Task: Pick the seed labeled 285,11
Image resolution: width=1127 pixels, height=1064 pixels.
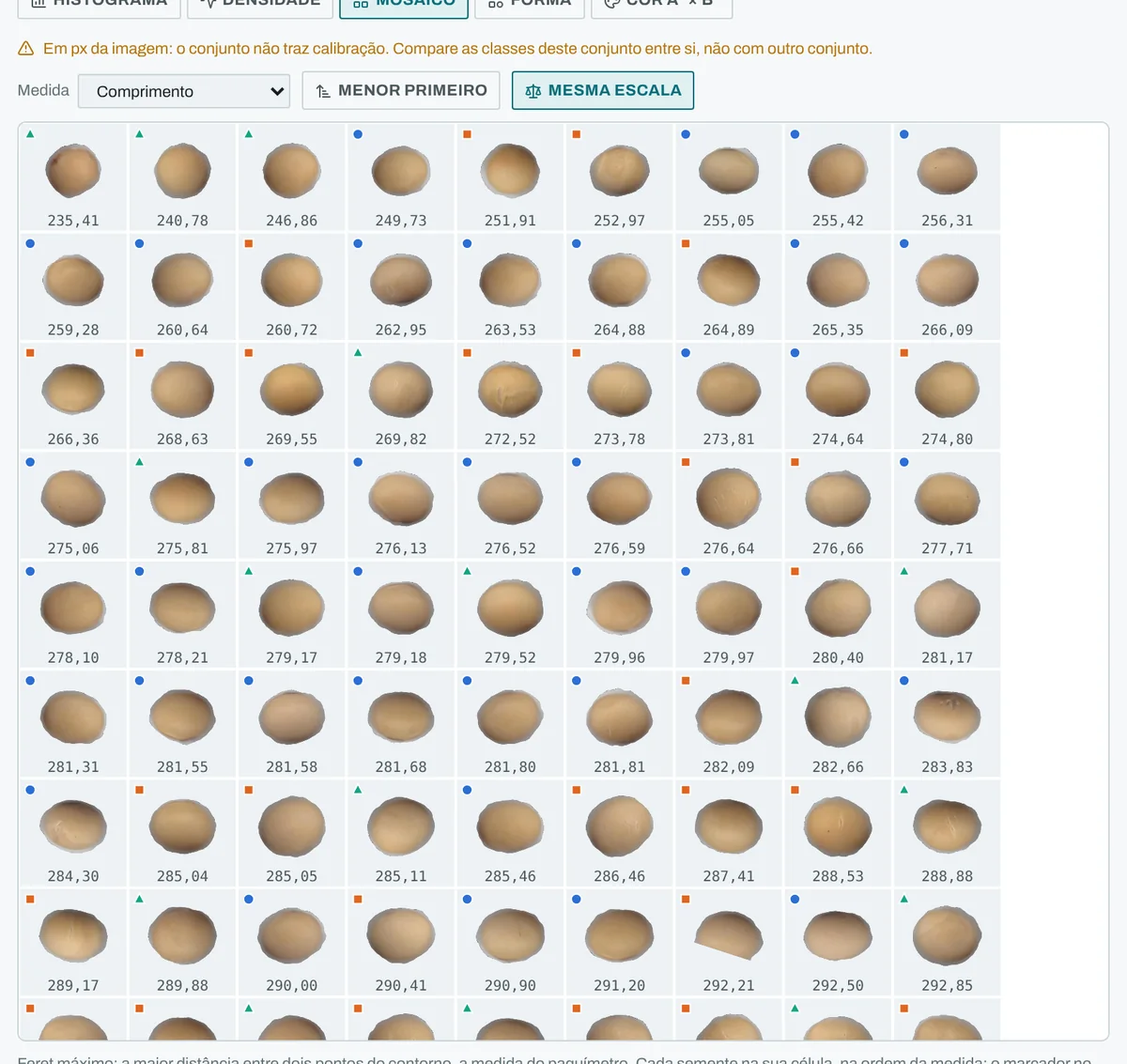Action: (401, 833)
